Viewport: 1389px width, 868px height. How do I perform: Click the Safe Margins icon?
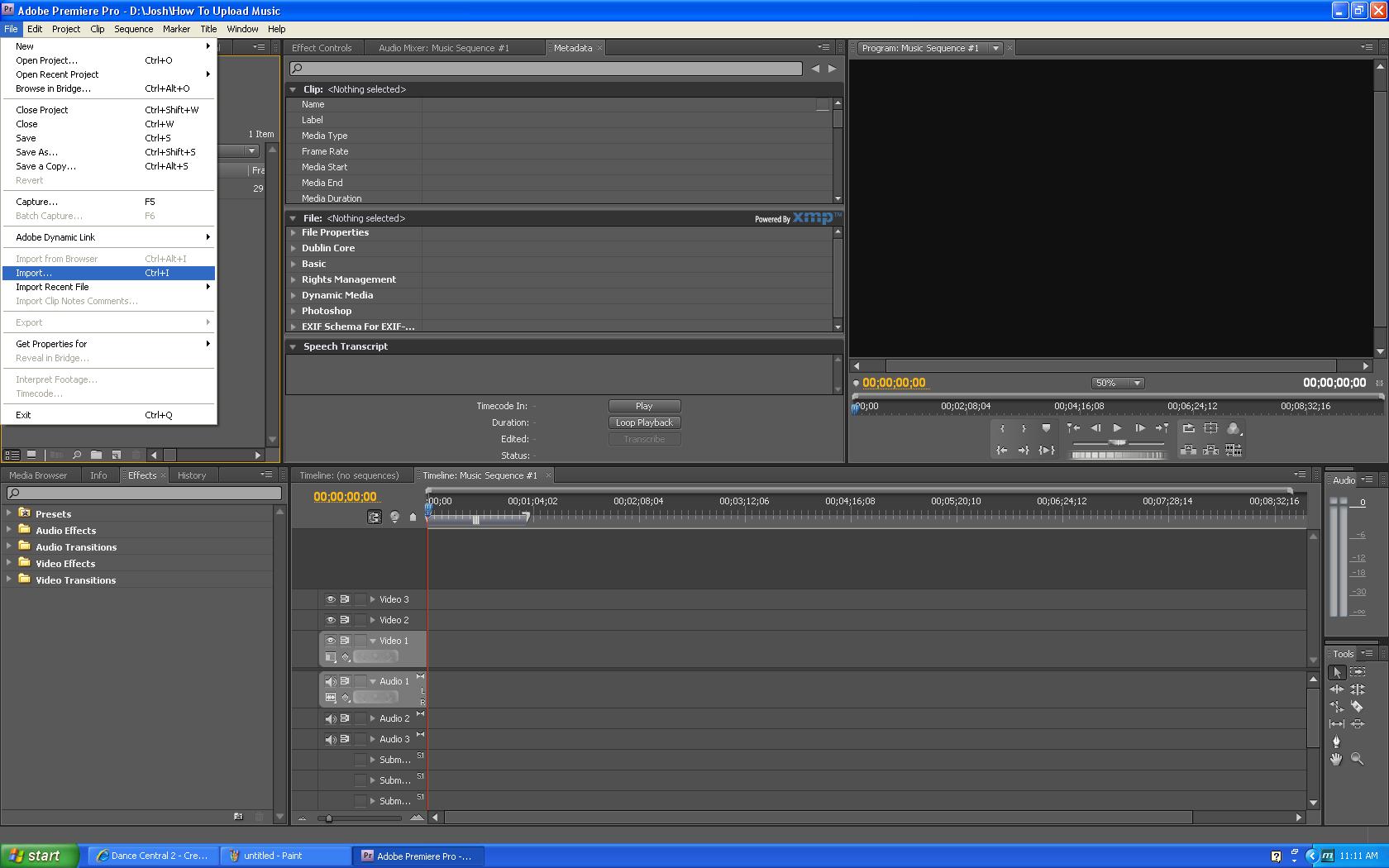pyautogui.click(x=1211, y=428)
